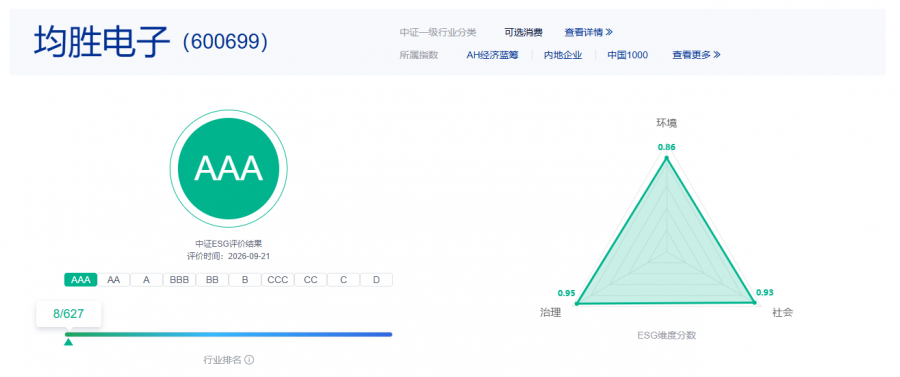Click the 行业排名 label text

[222, 360]
